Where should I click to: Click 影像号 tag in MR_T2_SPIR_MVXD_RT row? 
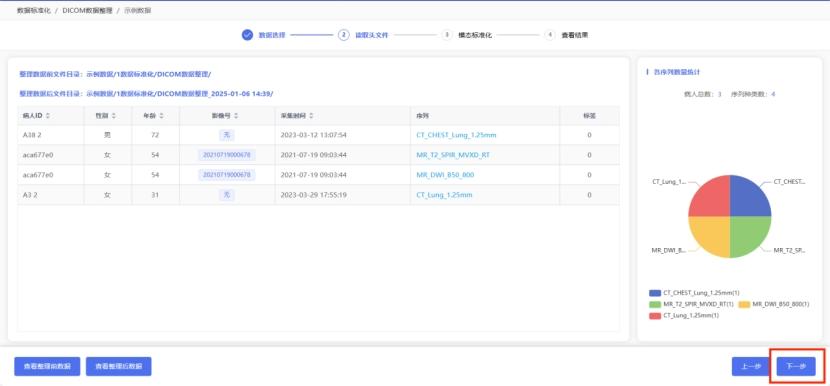[227, 155]
